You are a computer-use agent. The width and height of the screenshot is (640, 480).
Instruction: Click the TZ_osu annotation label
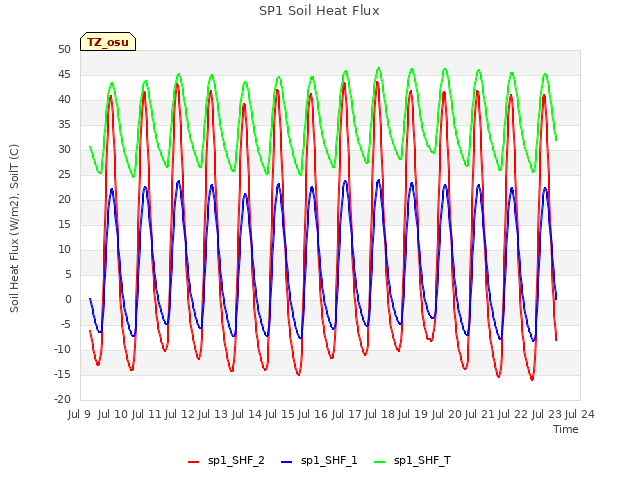click(108, 42)
